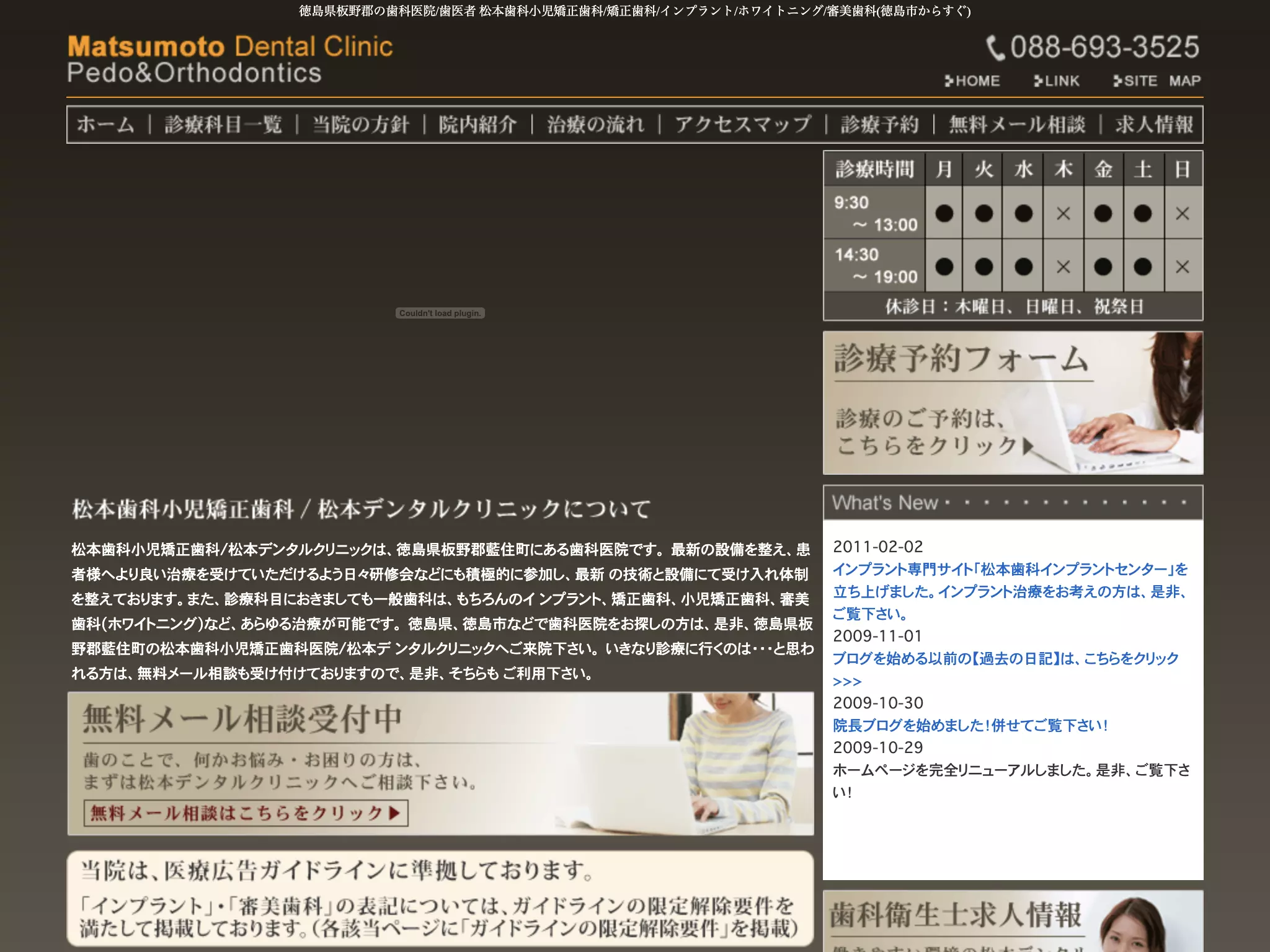Open the HOME link in header
Image resolution: width=1270 pixels, height=952 pixels.
pos(972,81)
